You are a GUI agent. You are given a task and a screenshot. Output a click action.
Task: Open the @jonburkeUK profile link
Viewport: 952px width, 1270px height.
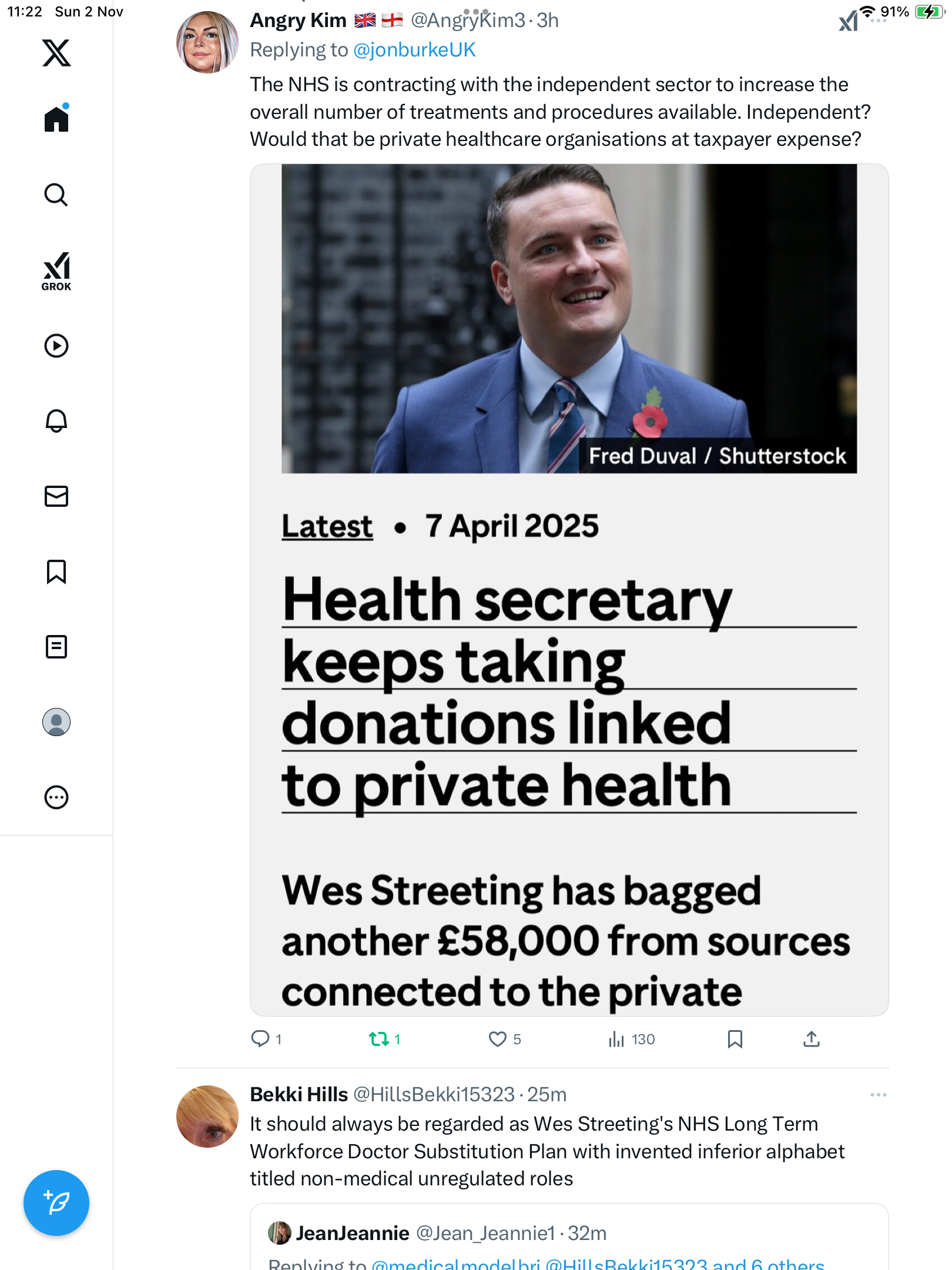414,50
